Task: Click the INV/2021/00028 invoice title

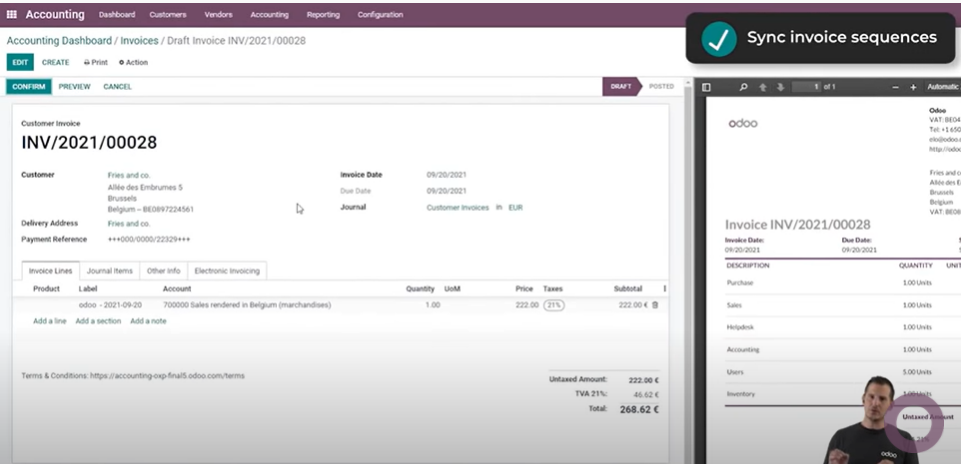Action: click(89, 143)
